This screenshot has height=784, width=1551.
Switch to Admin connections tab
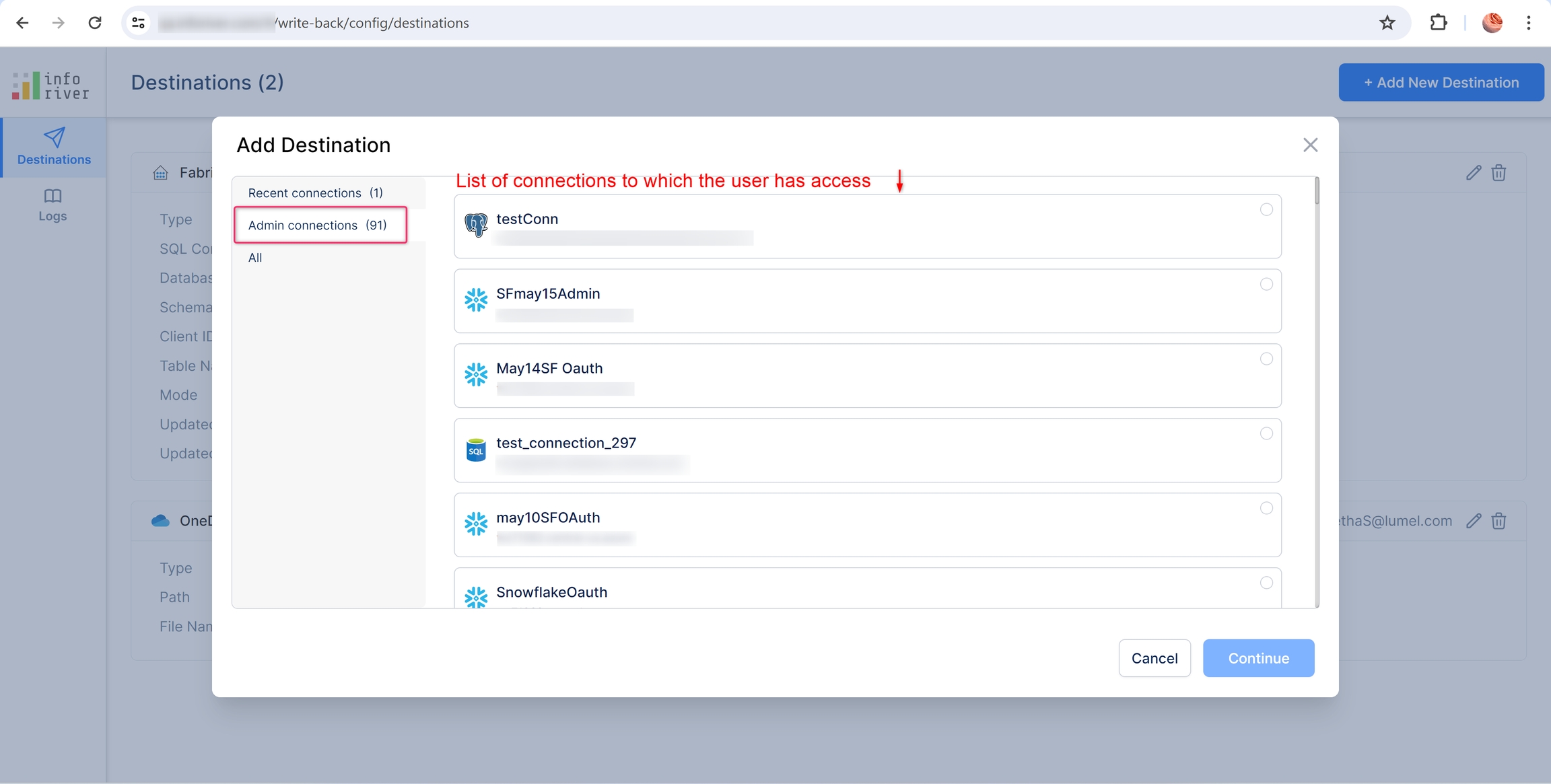pos(318,225)
